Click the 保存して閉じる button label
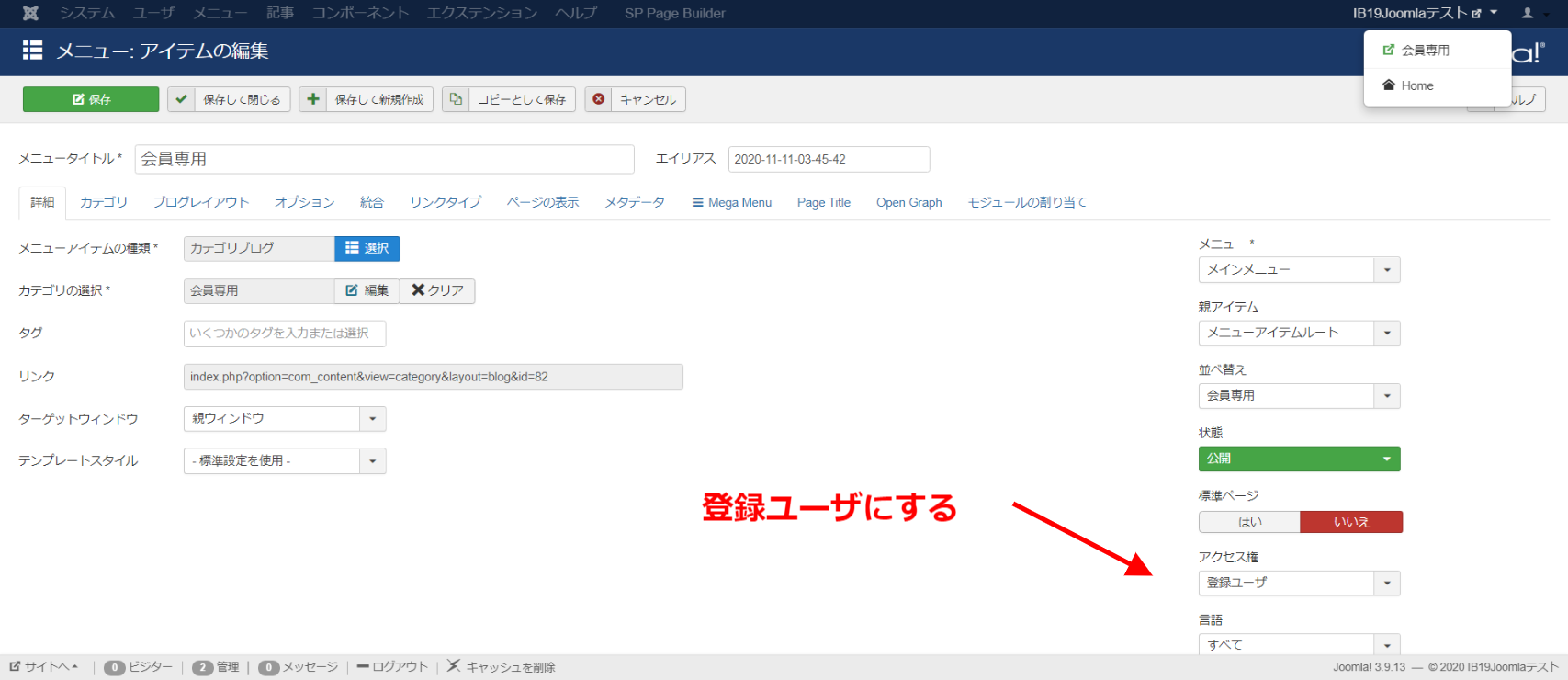 [242, 99]
